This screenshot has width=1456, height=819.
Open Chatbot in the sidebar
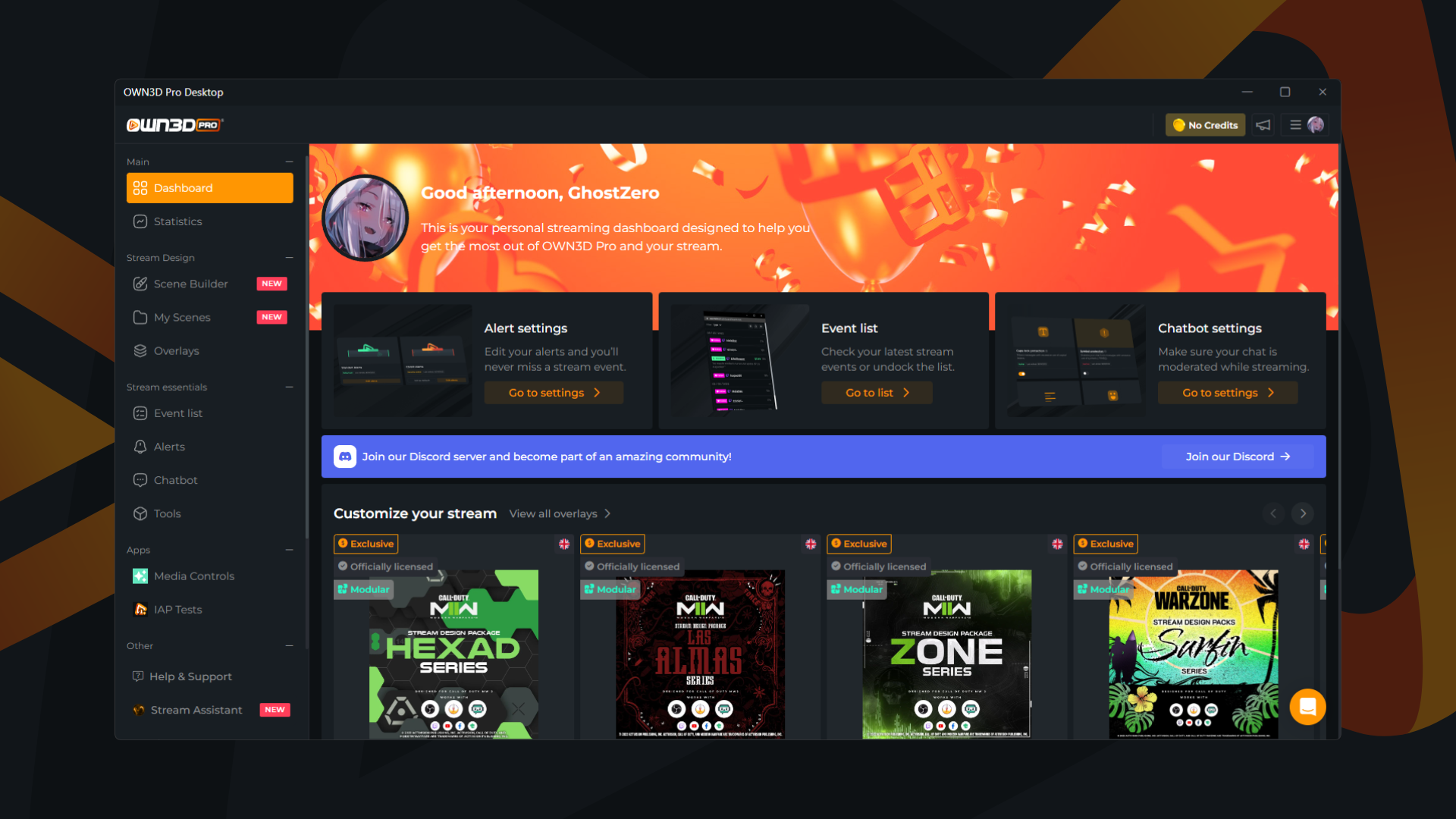pyautogui.click(x=175, y=480)
